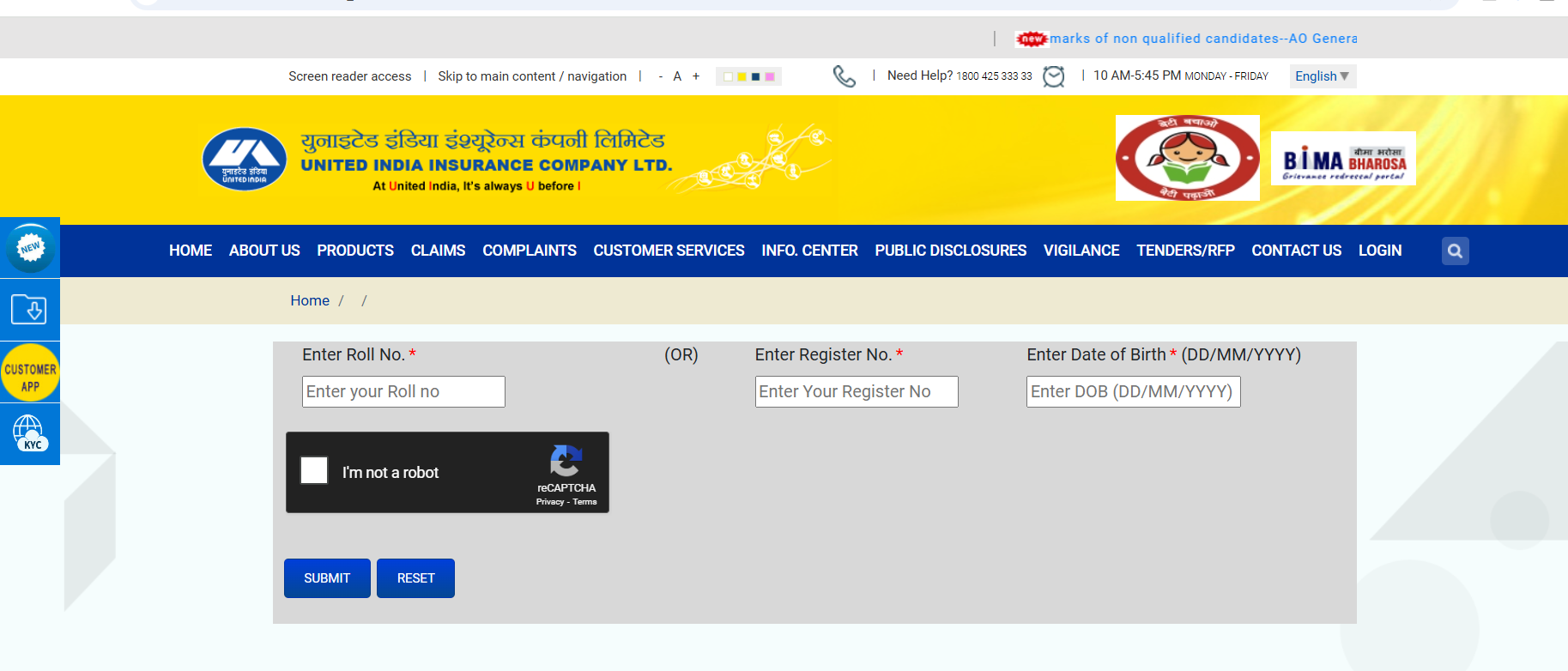Open the TENDERS/RFP menu
The height and width of the screenshot is (671, 1568).
tap(1185, 251)
